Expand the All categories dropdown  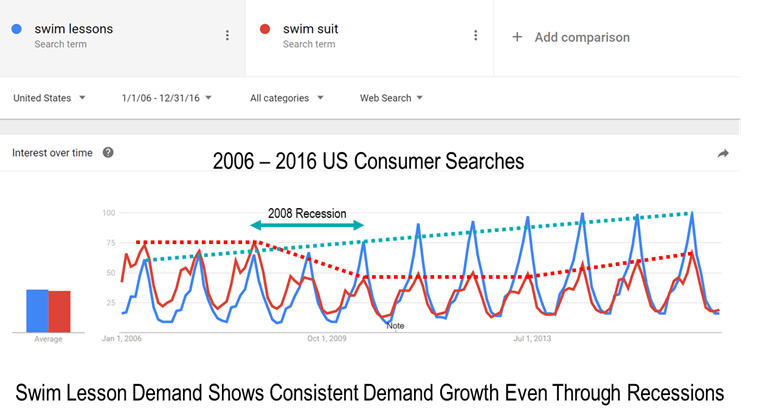pyautogui.click(x=287, y=98)
